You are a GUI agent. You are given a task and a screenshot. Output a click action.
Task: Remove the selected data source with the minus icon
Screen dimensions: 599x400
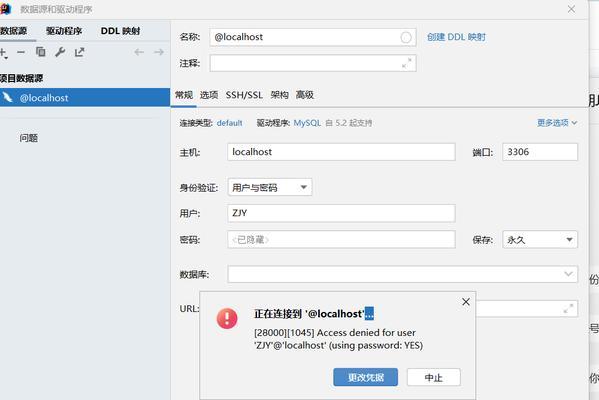tap(21, 52)
